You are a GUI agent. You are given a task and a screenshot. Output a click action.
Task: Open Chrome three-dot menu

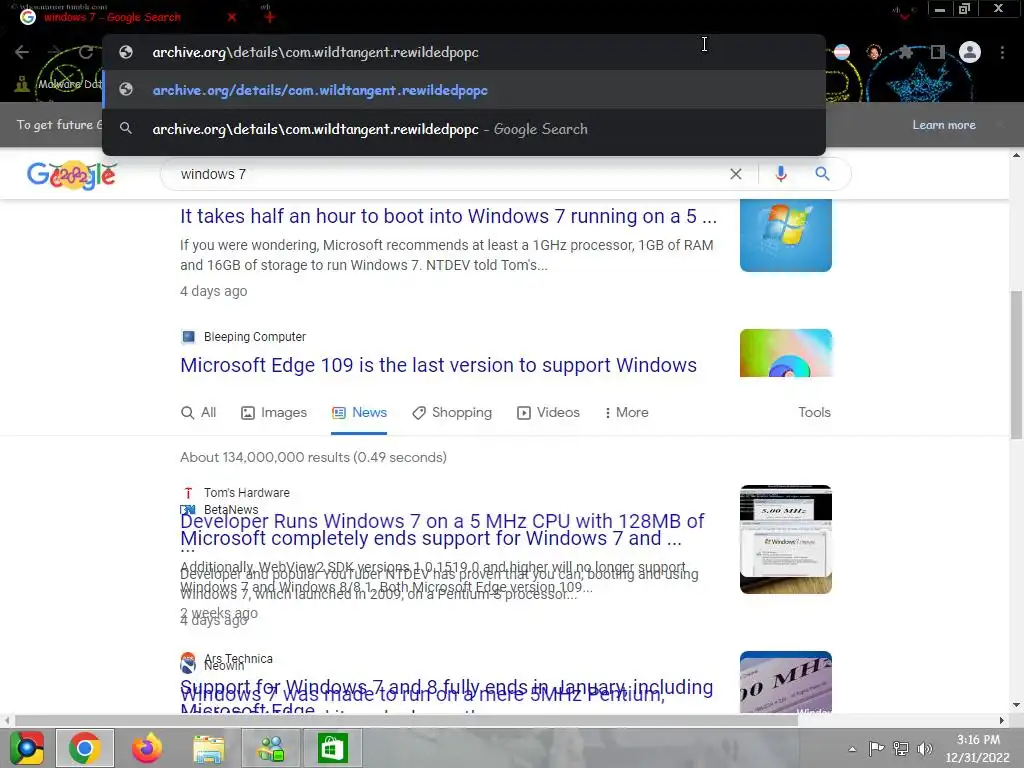click(1002, 52)
